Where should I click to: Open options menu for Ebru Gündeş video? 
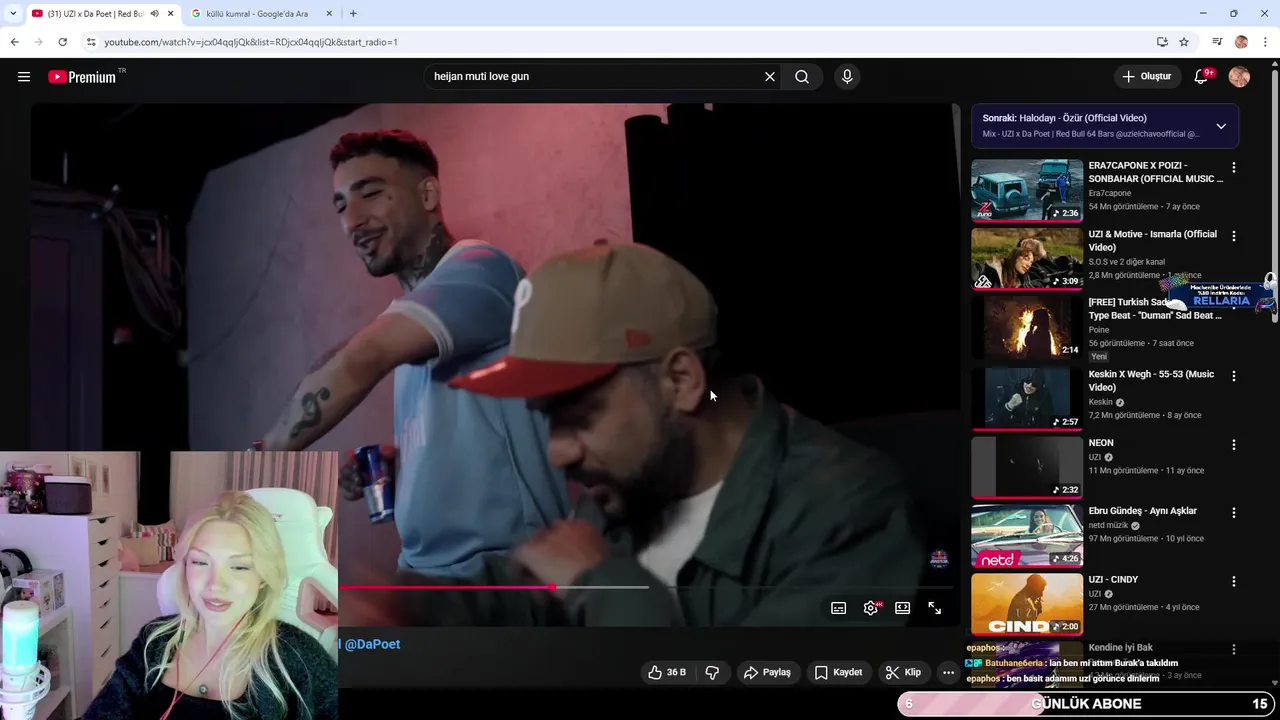point(1234,513)
